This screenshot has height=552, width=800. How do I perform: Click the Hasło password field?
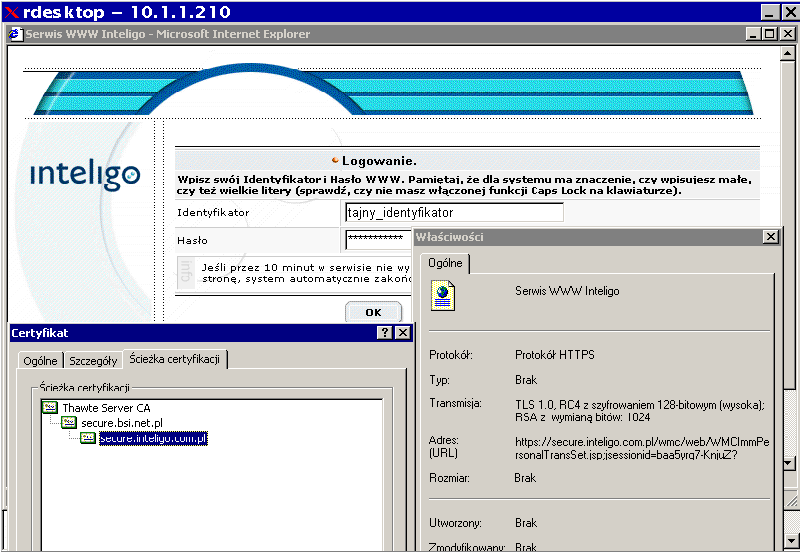[x=379, y=240]
